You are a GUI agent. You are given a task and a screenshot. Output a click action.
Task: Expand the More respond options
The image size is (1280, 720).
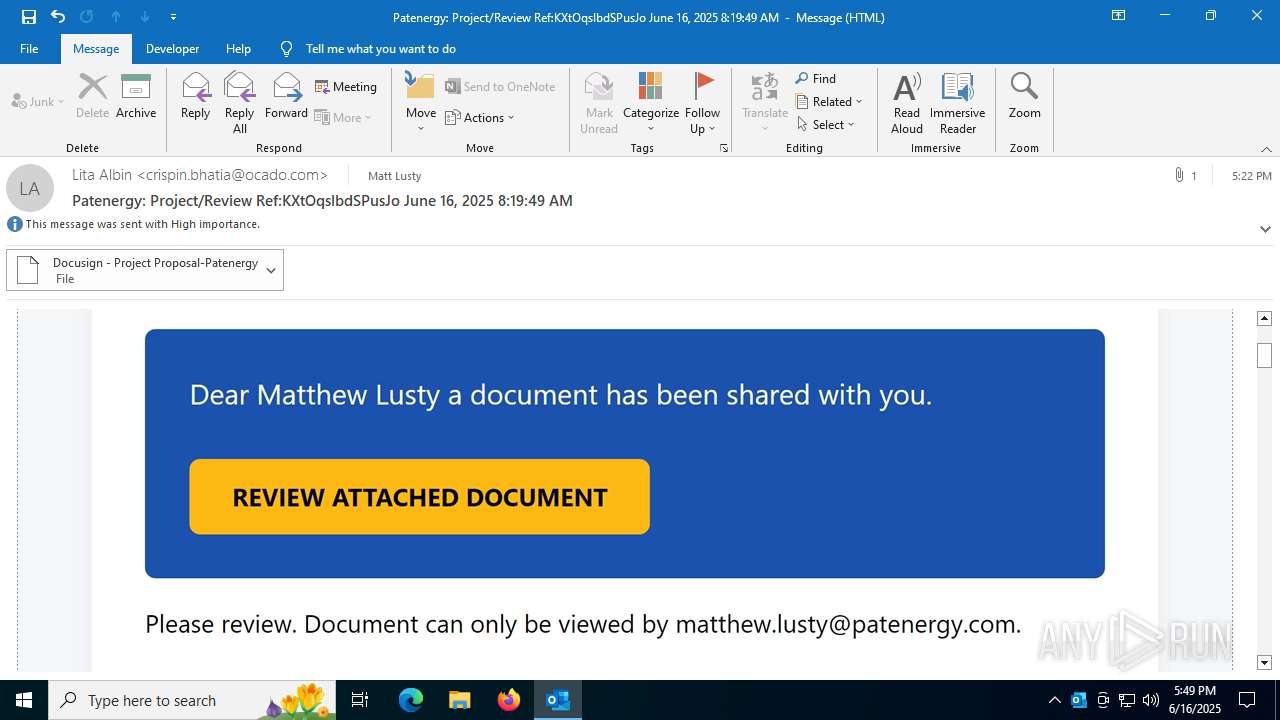point(343,117)
